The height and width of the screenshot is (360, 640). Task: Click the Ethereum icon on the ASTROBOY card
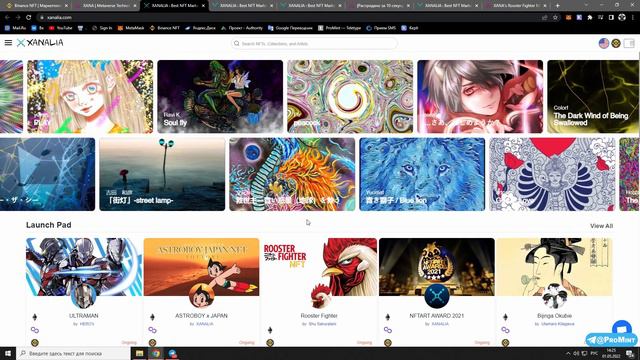[x=152, y=317]
